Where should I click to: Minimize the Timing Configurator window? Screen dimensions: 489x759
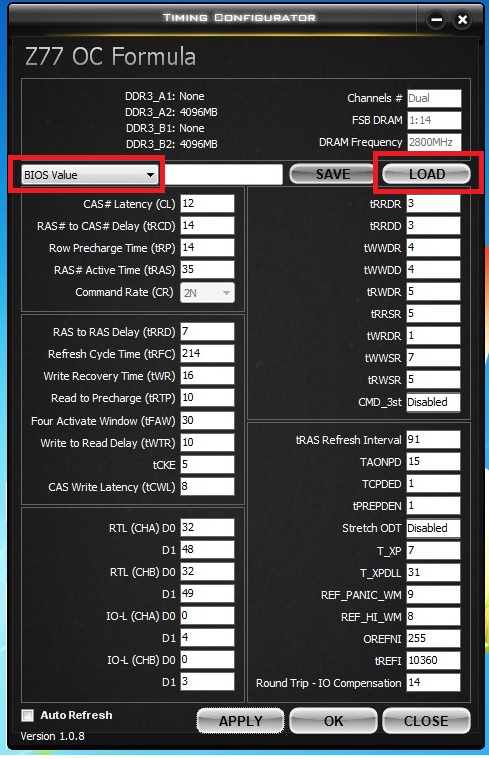[x=436, y=20]
